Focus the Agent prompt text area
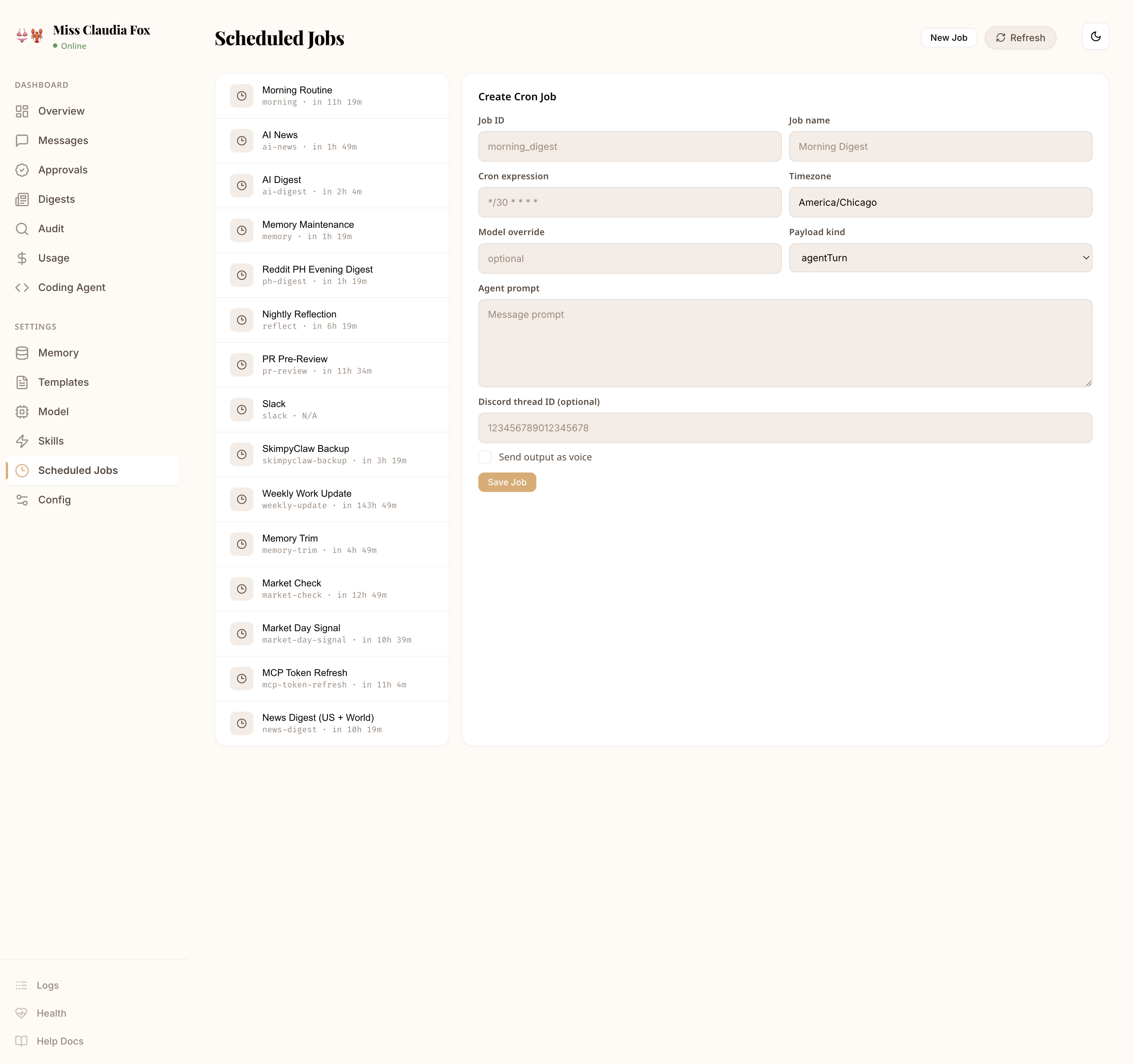Image resolution: width=1133 pixels, height=1064 pixels. click(x=785, y=342)
